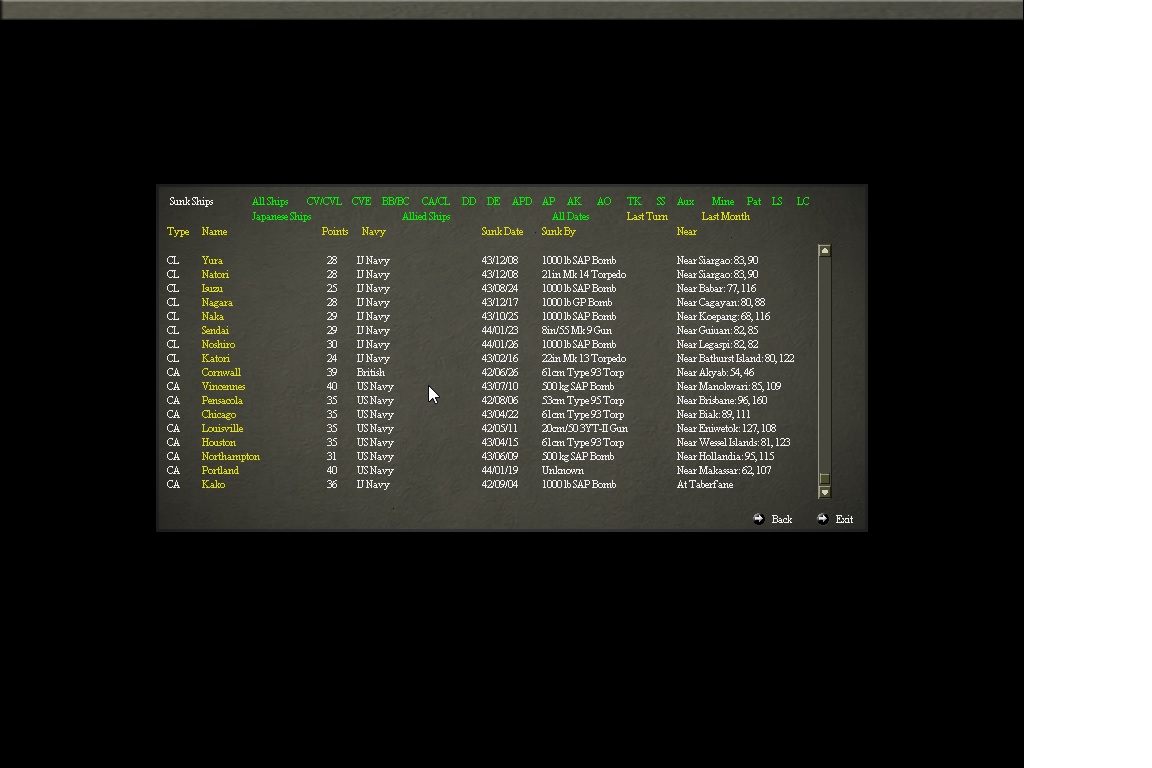Filter by SS submarines

(660, 201)
